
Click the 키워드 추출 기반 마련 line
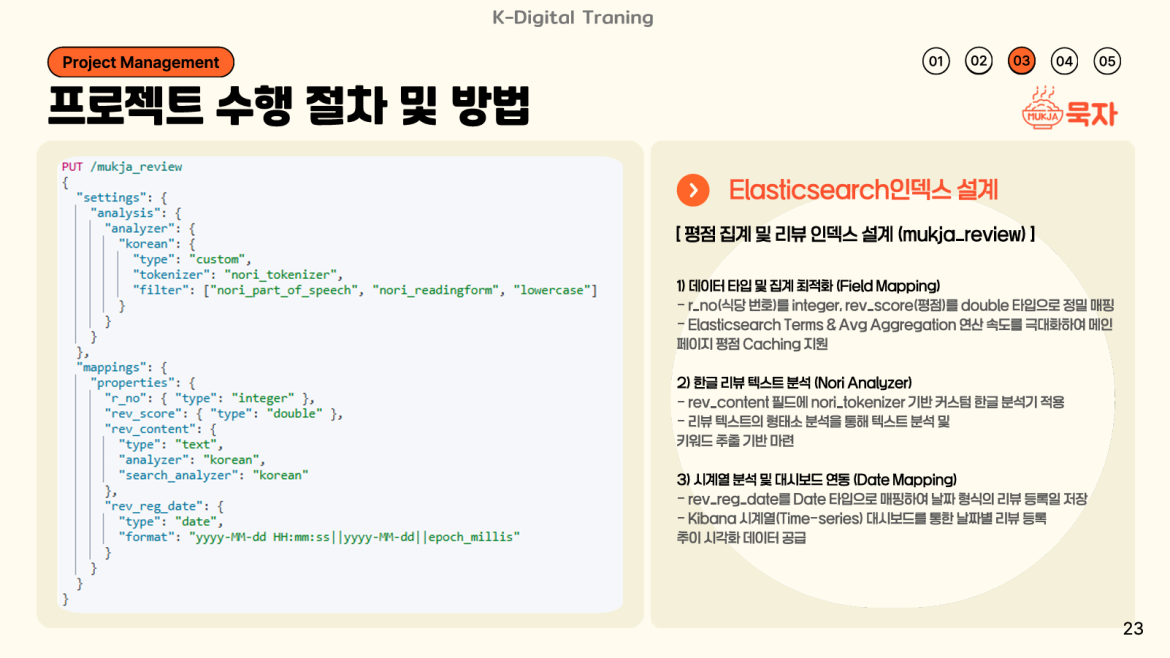click(x=735, y=441)
